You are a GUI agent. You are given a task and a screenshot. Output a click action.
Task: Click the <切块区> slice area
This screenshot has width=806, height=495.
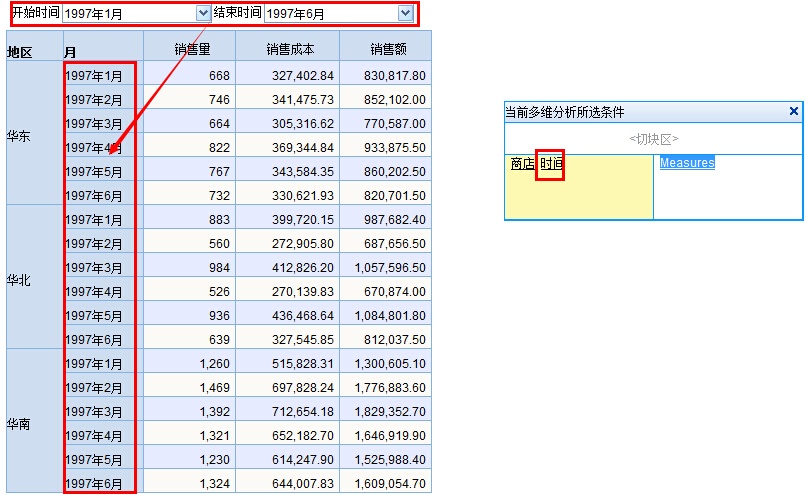(x=653, y=139)
